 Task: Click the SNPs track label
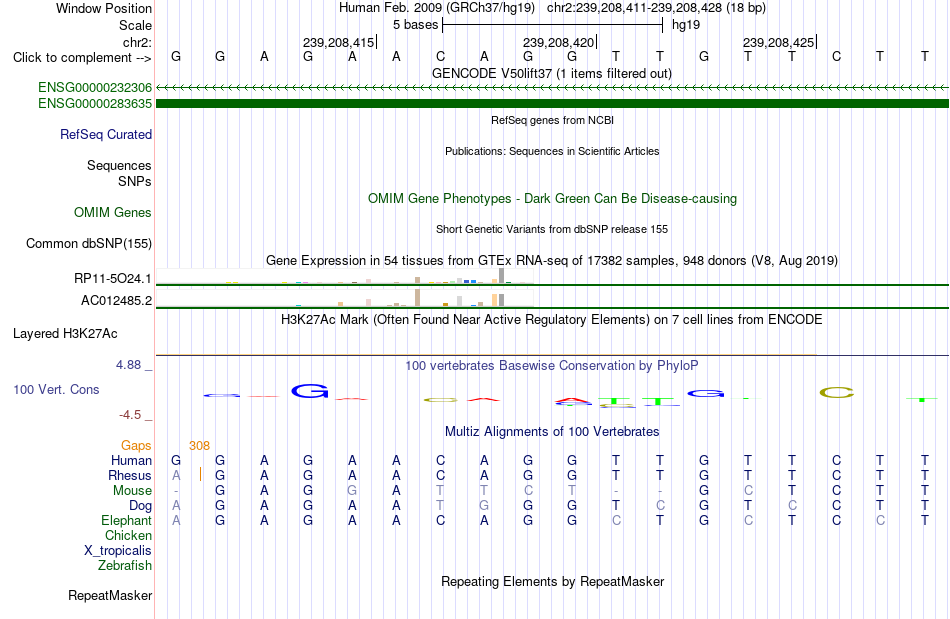pos(135,181)
